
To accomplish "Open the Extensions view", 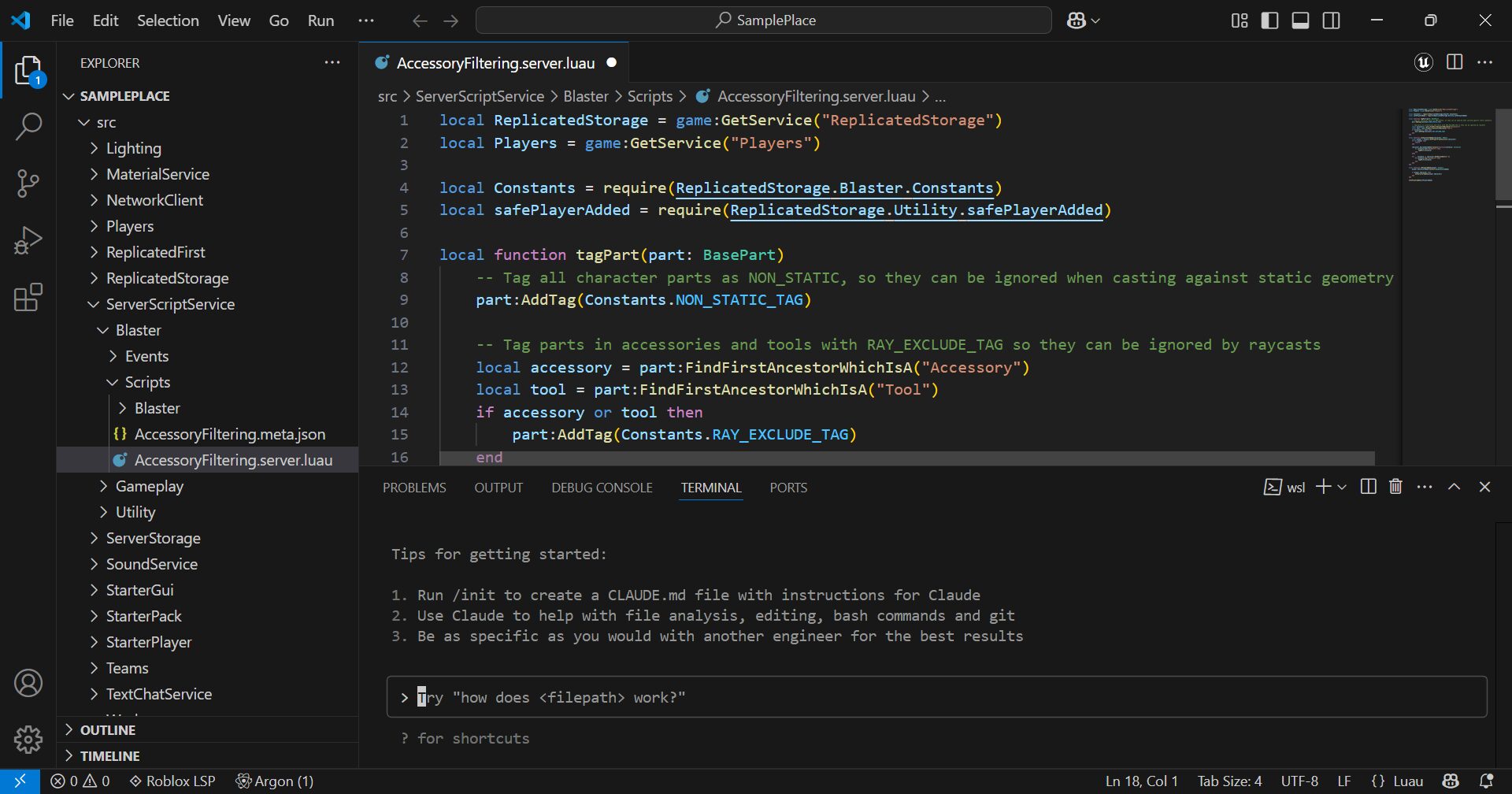I will click(x=28, y=298).
